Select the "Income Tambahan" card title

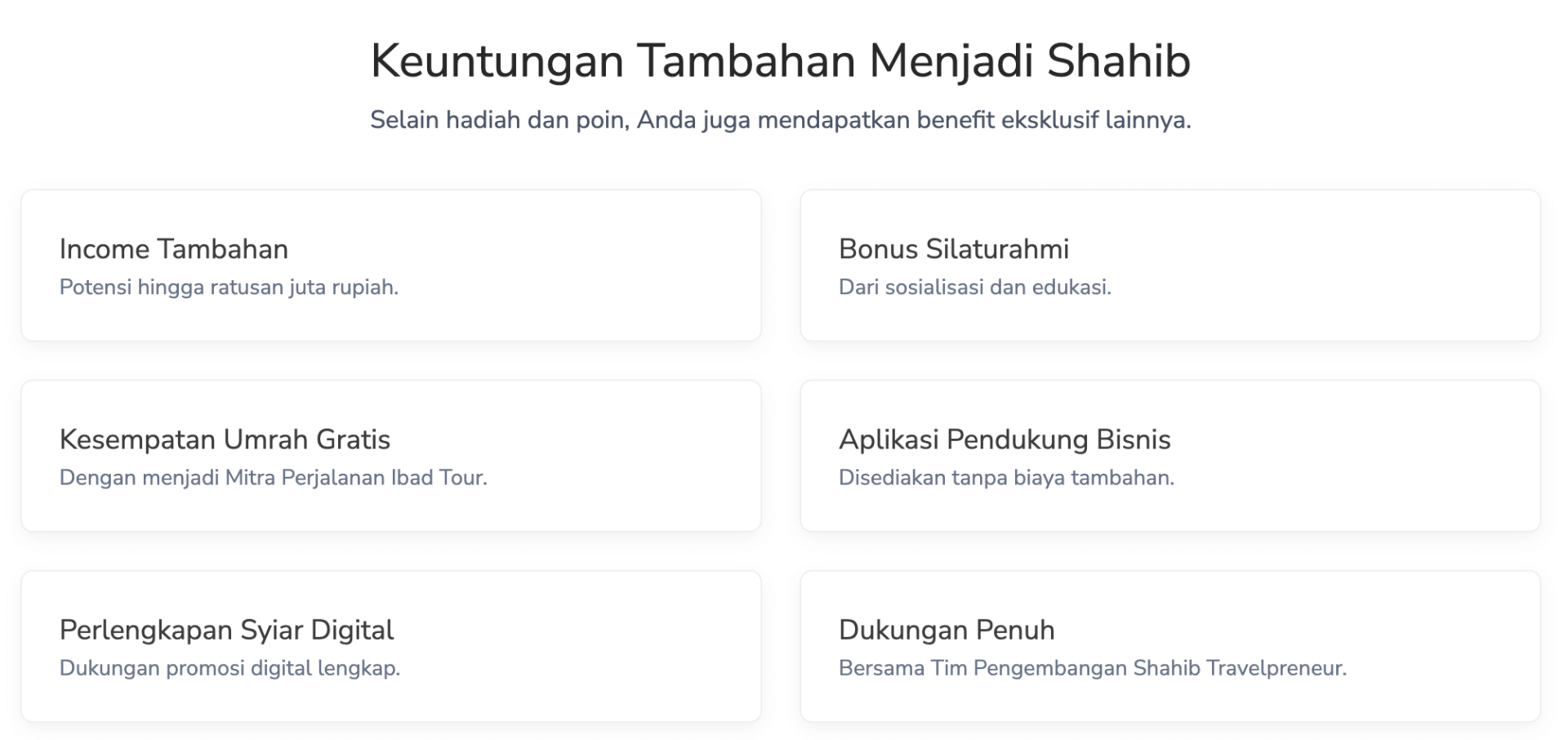(x=174, y=249)
